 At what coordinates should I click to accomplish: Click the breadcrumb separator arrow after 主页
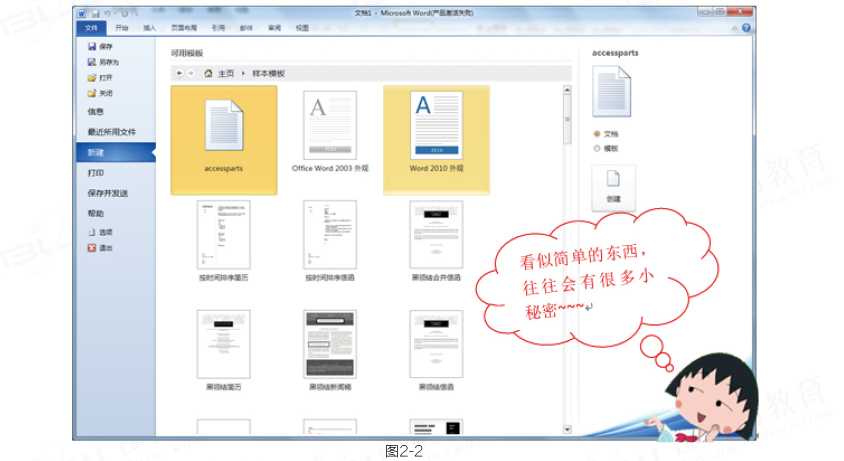(243, 73)
